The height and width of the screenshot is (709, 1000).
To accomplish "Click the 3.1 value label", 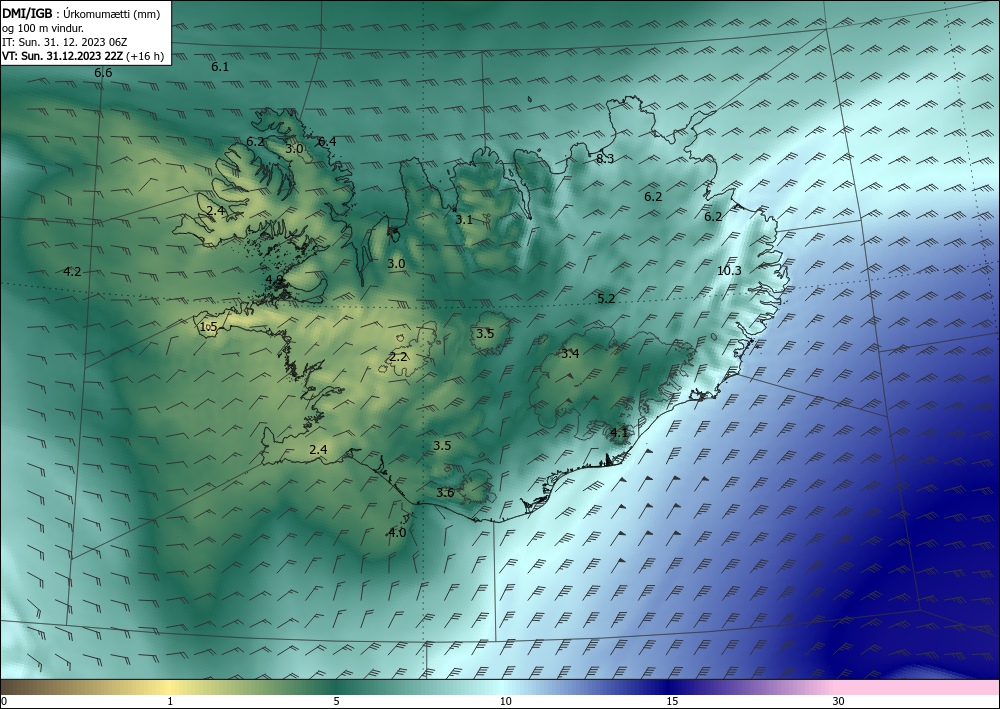I will pyautogui.click(x=464, y=219).
